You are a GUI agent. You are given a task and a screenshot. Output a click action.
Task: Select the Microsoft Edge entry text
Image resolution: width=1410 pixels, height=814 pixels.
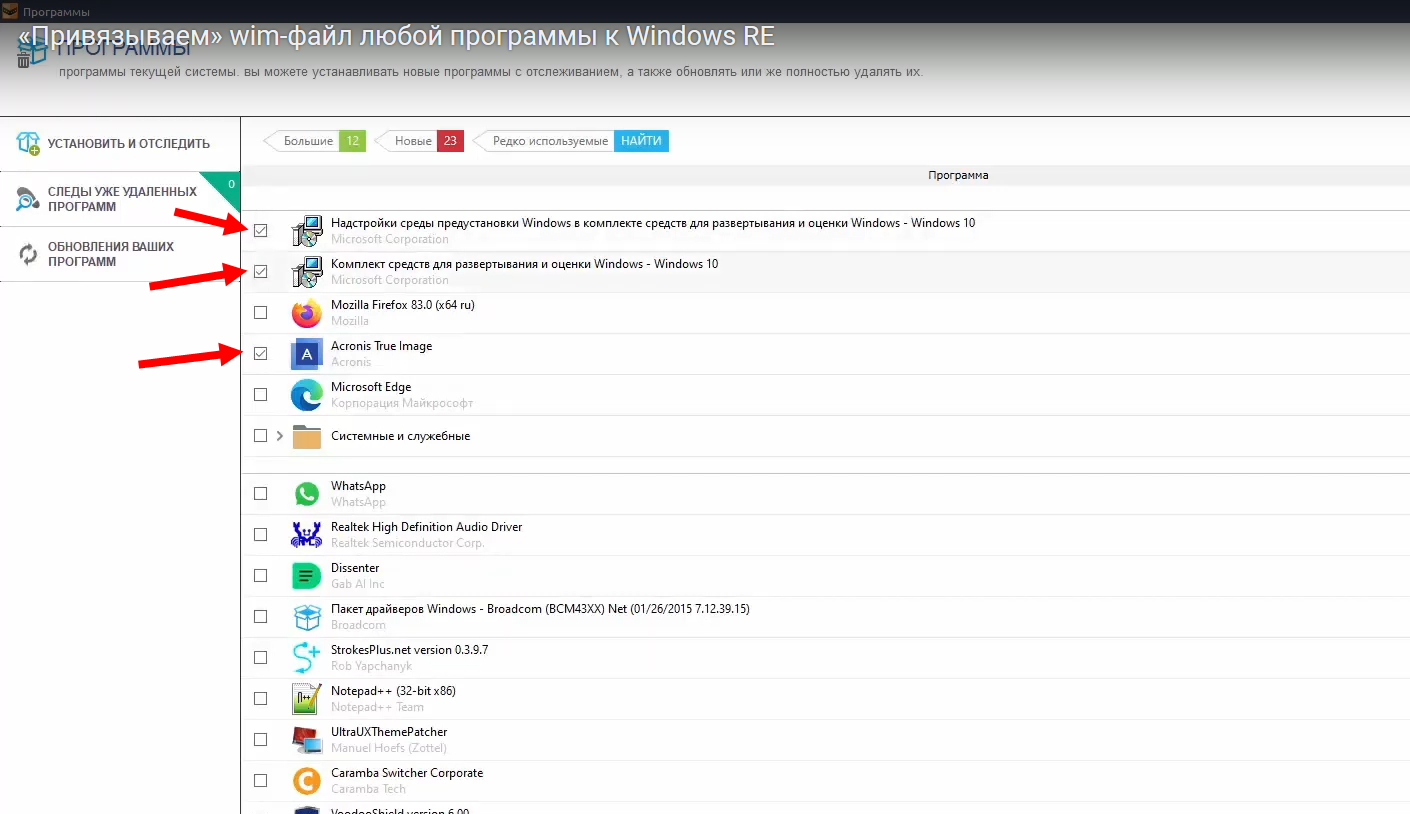click(371, 387)
